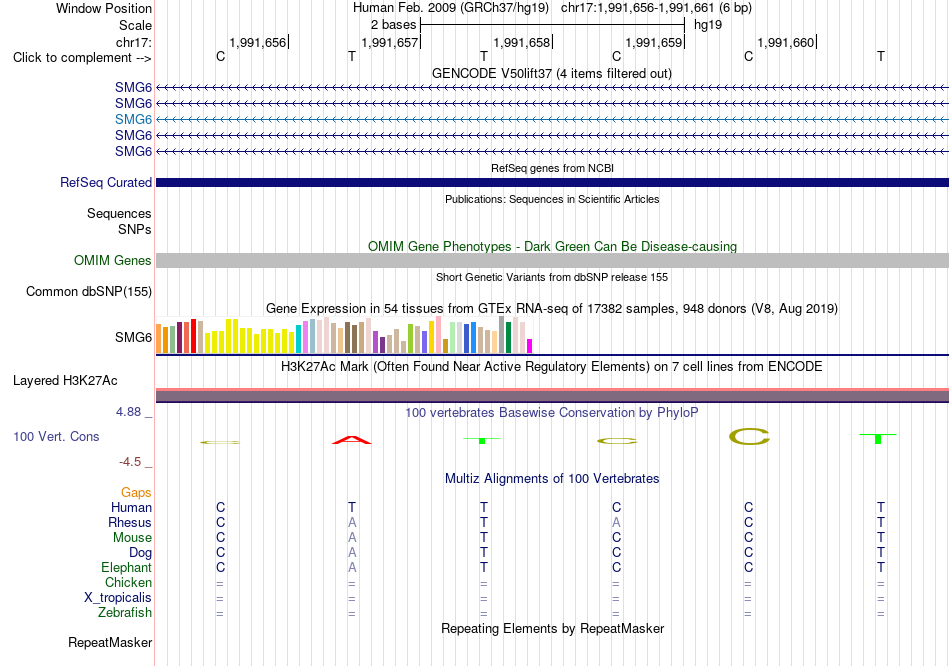This screenshot has width=950, height=666.
Task: Select the Chicken alignment row label
Action: tap(128, 582)
